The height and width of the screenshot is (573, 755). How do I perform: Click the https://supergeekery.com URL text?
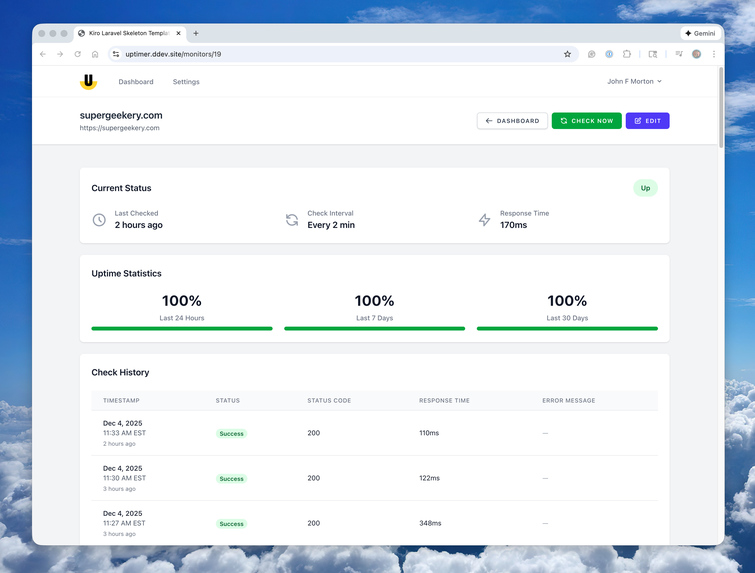(119, 128)
